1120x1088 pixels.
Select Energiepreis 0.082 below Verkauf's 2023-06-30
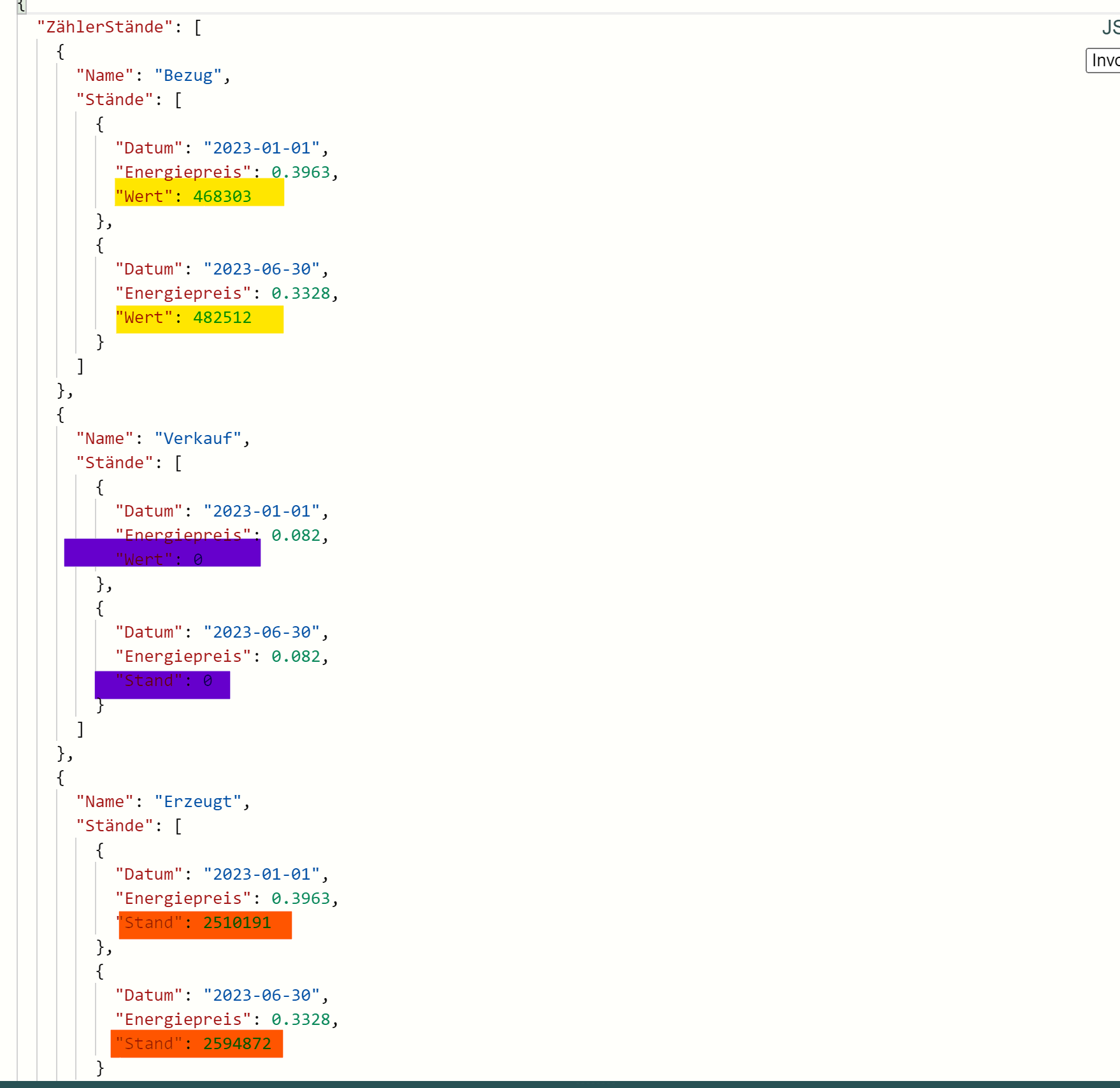coord(296,657)
